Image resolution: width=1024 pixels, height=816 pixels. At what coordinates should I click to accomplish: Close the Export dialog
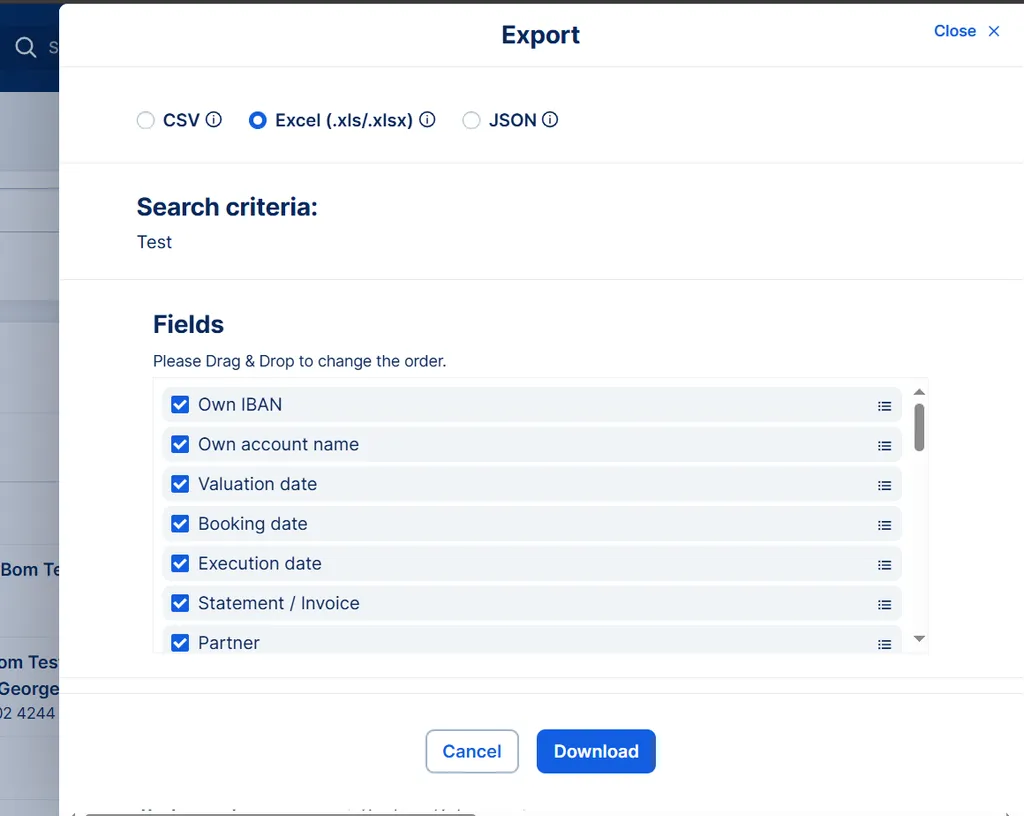(967, 31)
